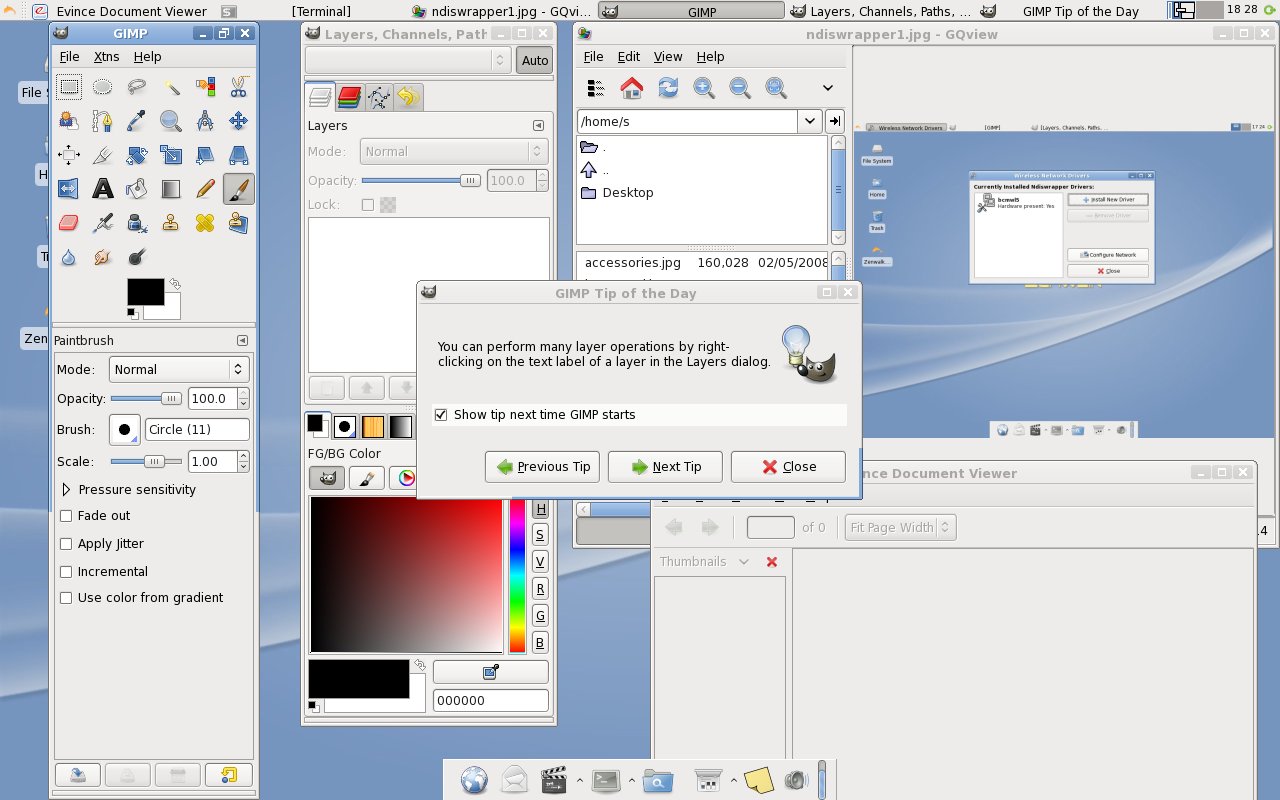Click the Home button in GQview toolbar

click(632, 88)
